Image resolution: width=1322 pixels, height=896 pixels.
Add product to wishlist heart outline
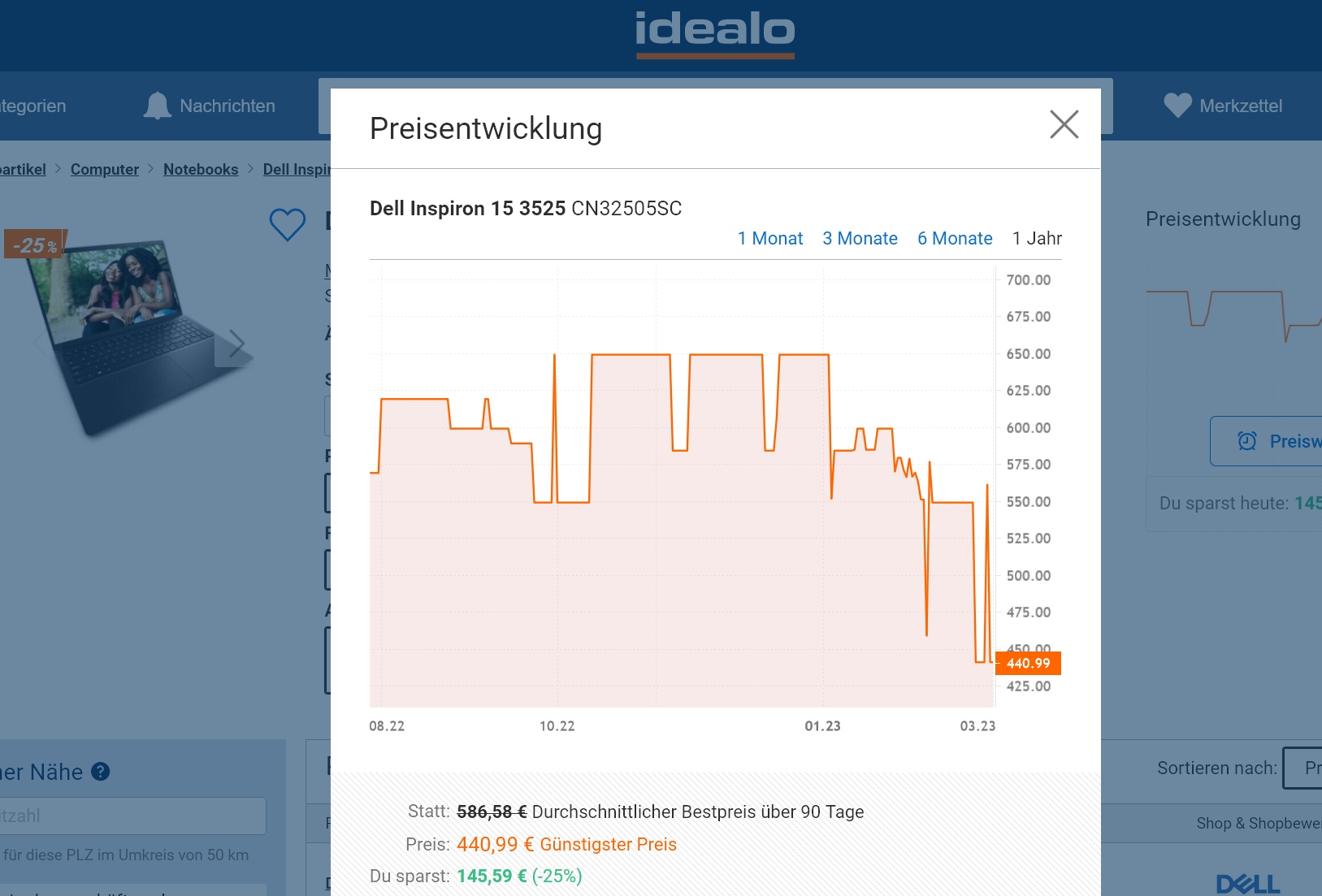[x=288, y=224]
